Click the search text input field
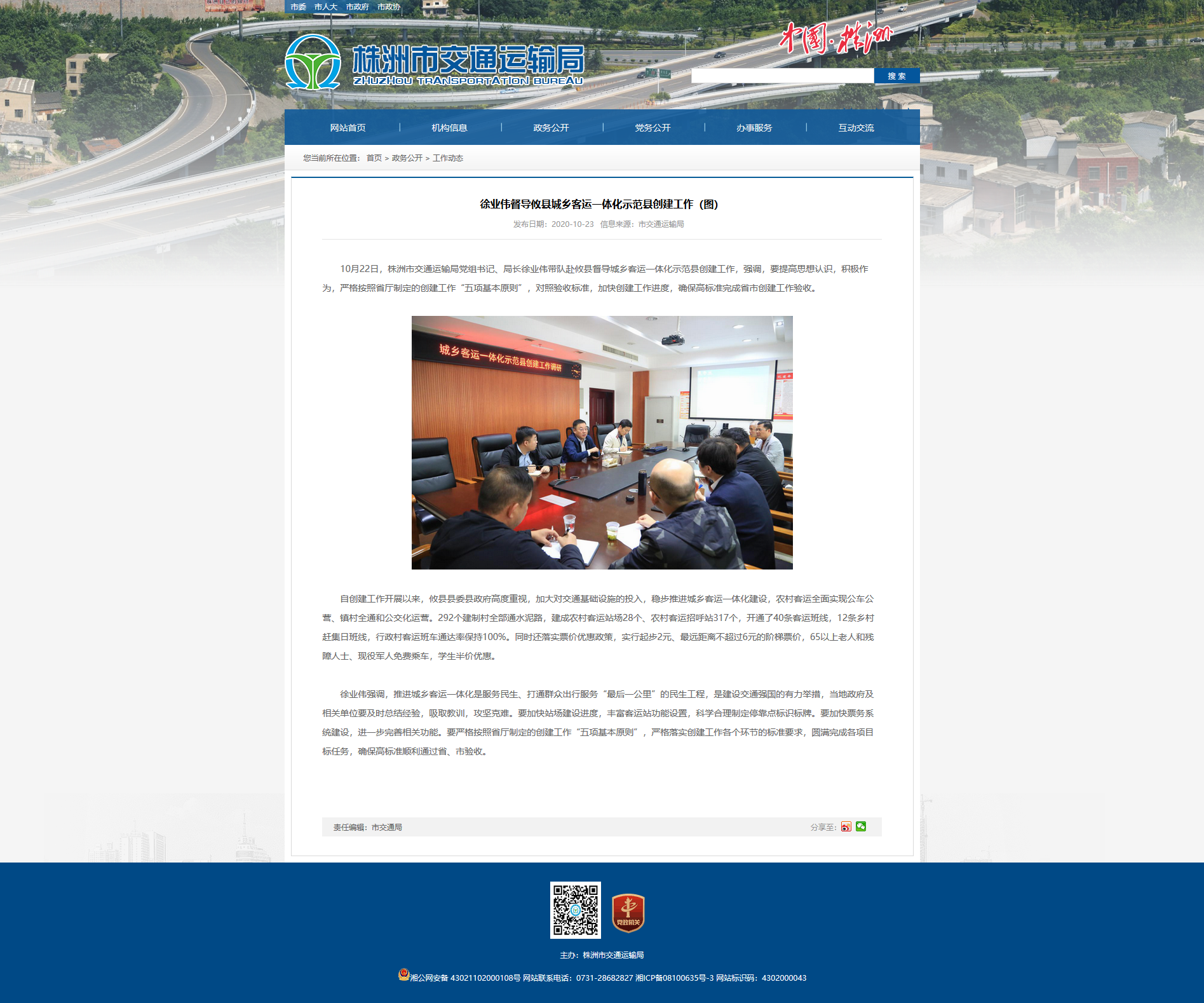Viewport: 1204px width, 1003px height. 783,76
